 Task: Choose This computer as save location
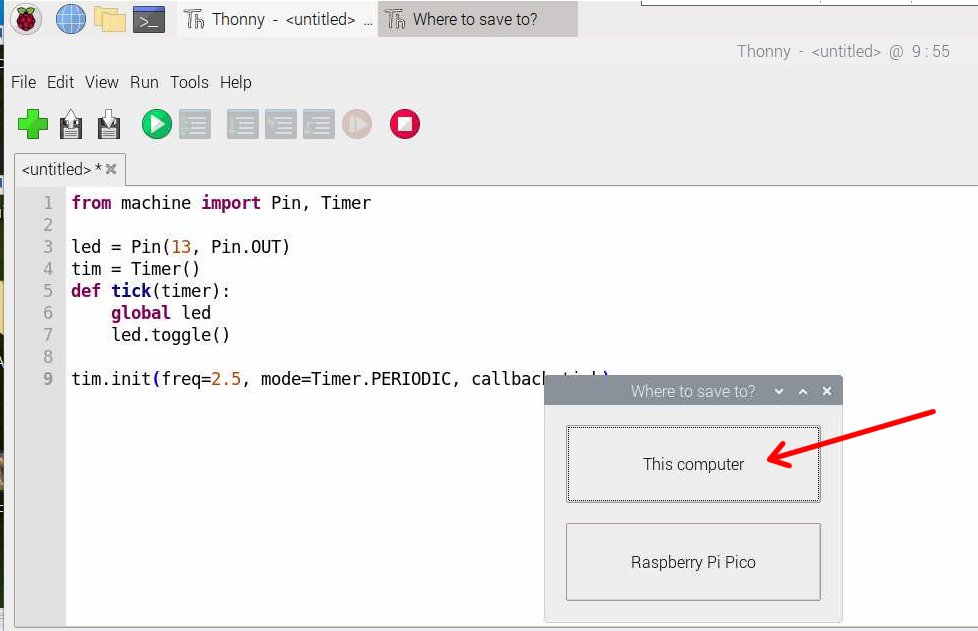tap(693, 464)
